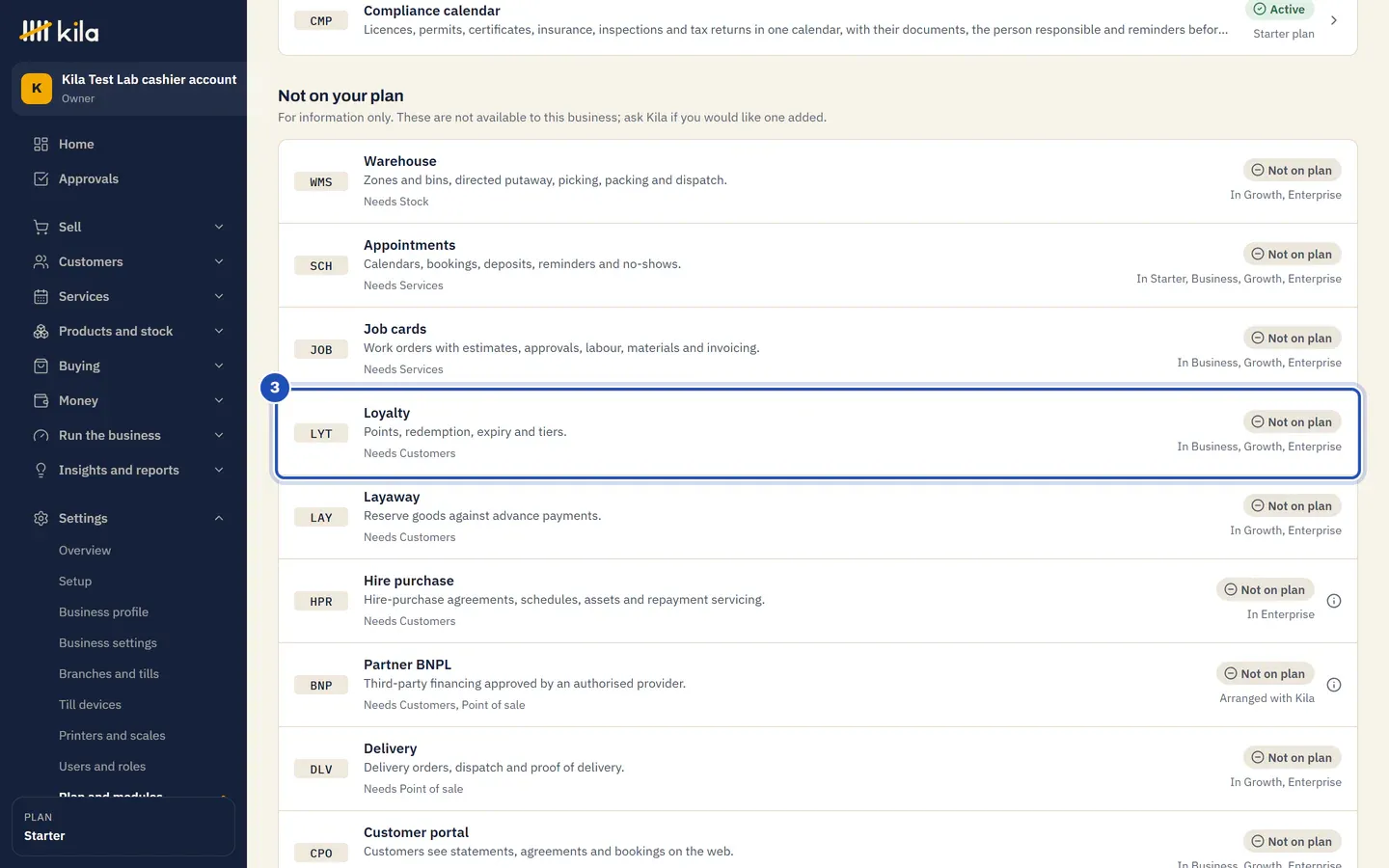1389x868 pixels.
Task: Expand the Customers menu chevron
Action: tap(219, 261)
